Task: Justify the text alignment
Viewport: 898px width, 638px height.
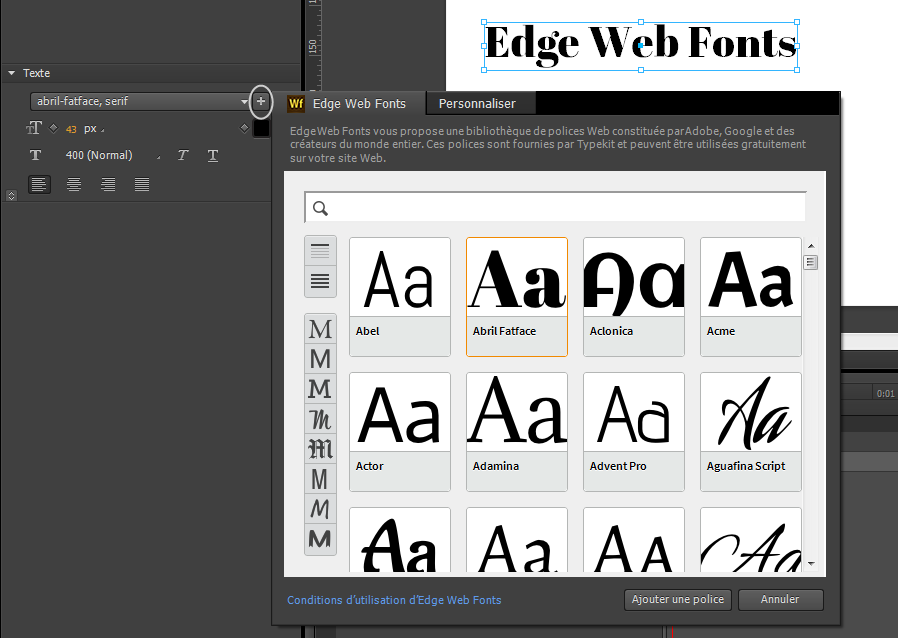Action: (141, 184)
